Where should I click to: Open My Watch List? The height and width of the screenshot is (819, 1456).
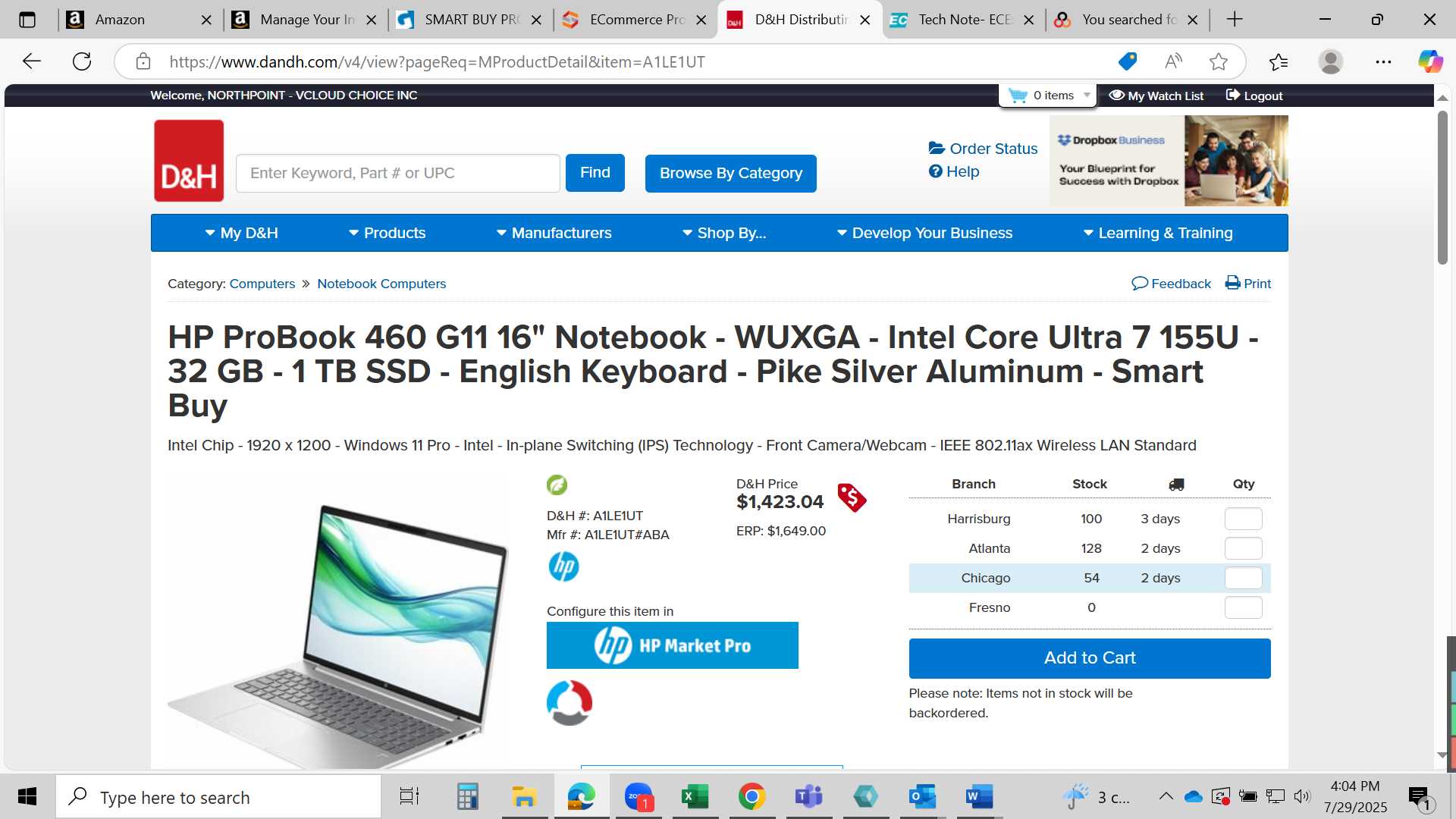(x=1156, y=96)
